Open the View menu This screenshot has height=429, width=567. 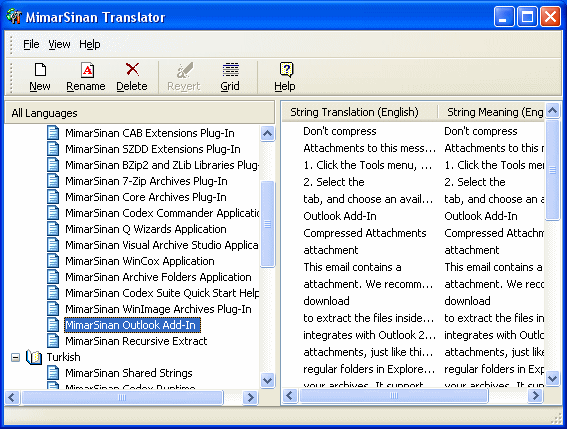tap(59, 44)
